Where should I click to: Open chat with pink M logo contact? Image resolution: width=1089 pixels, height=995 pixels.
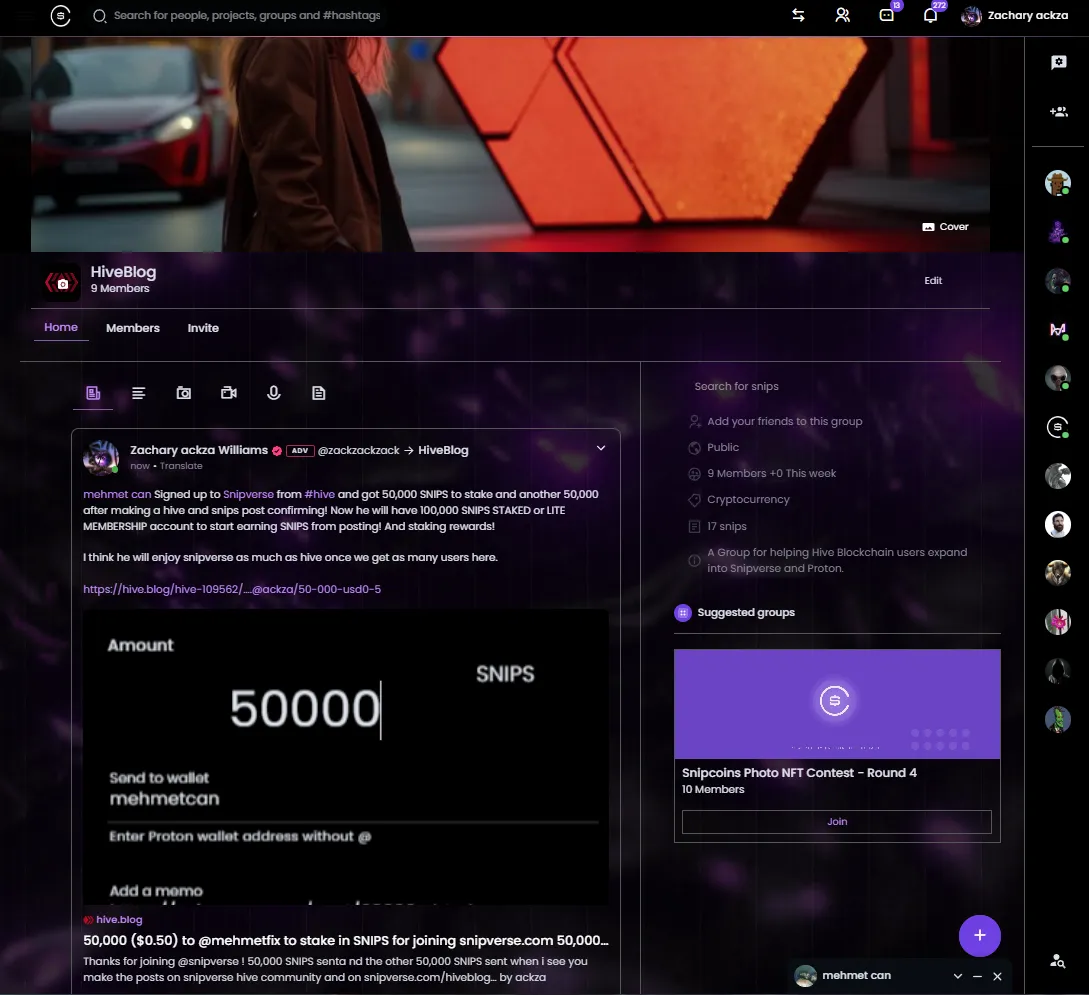pyautogui.click(x=1058, y=330)
